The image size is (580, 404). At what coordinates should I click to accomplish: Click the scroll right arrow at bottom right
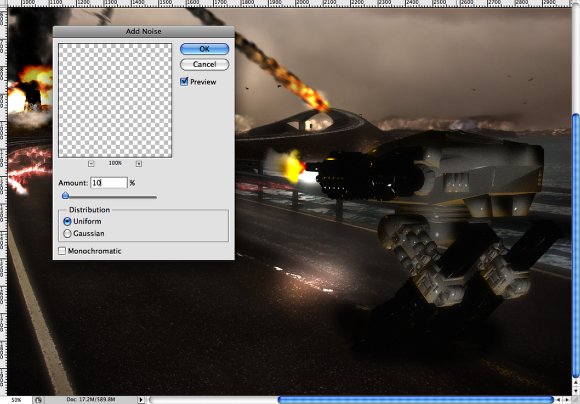click(567, 400)
